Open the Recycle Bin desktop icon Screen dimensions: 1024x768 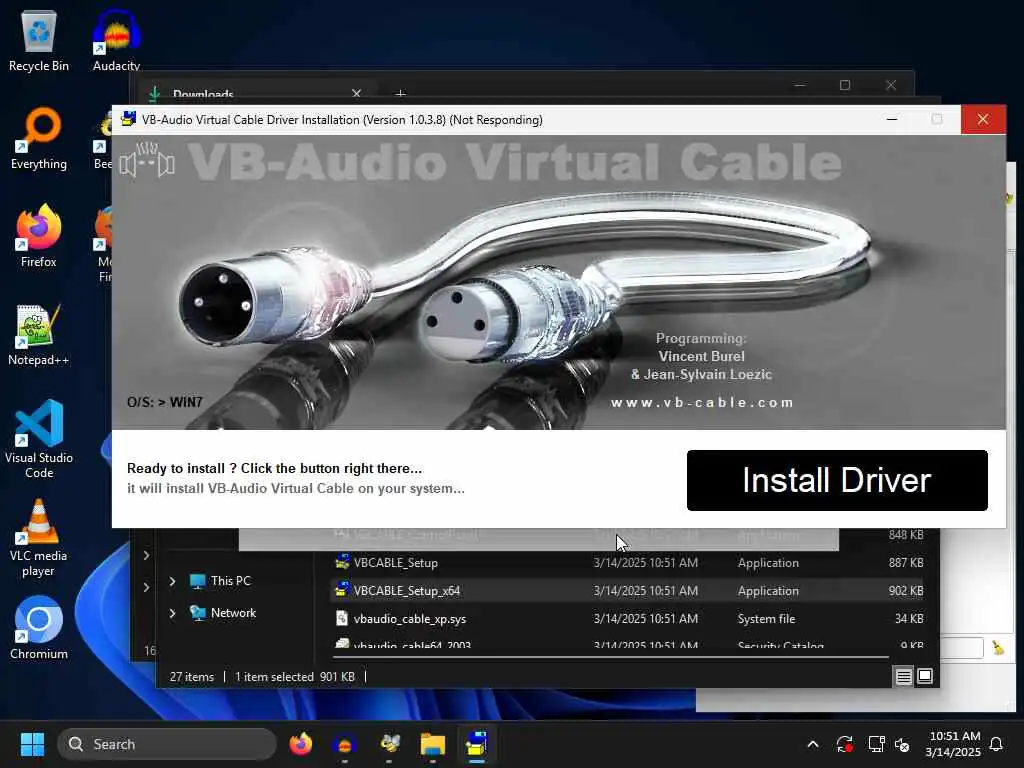click(39, 40)
